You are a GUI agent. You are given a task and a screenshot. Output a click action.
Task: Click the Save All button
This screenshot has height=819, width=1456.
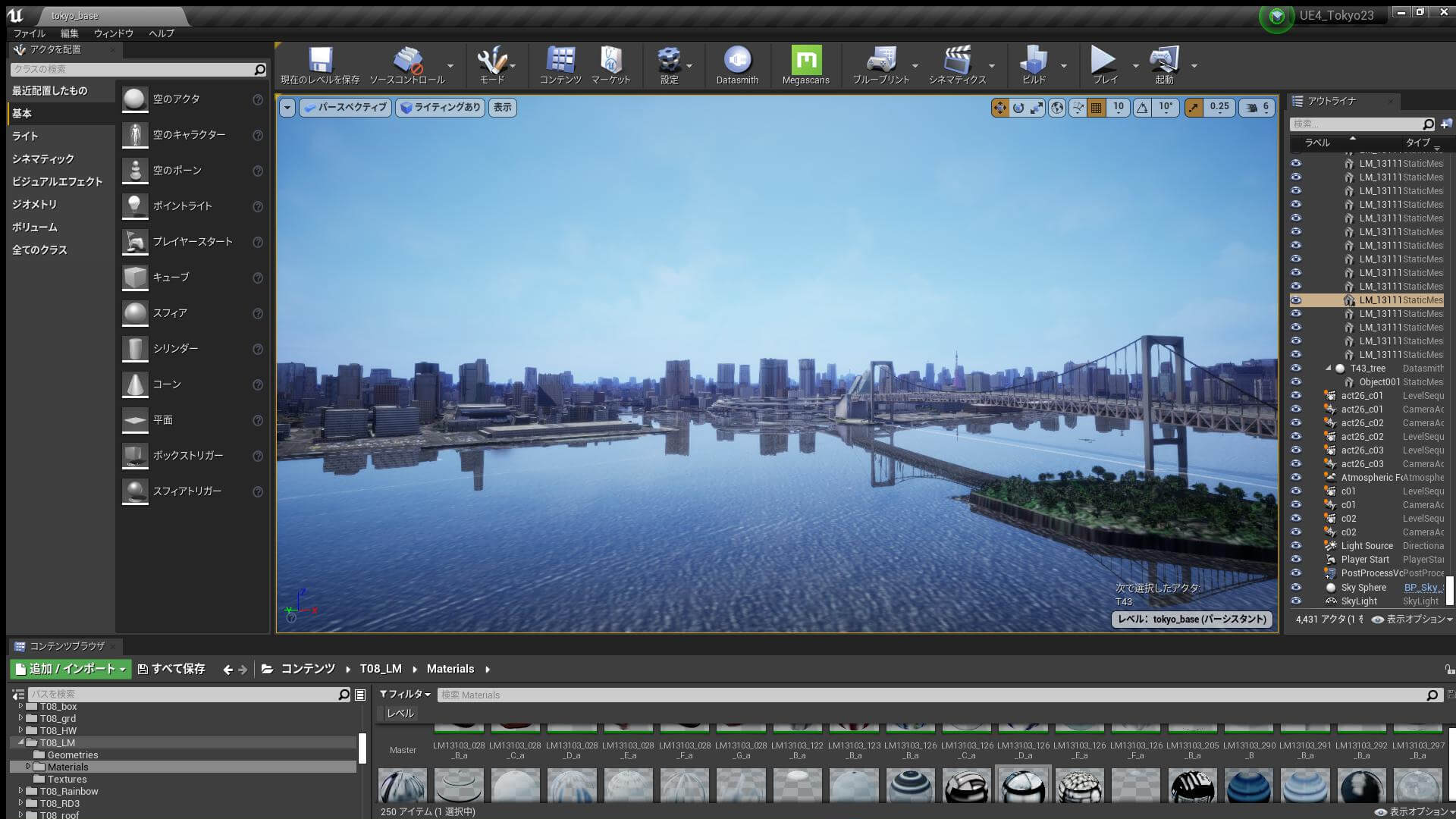[171, 669]
